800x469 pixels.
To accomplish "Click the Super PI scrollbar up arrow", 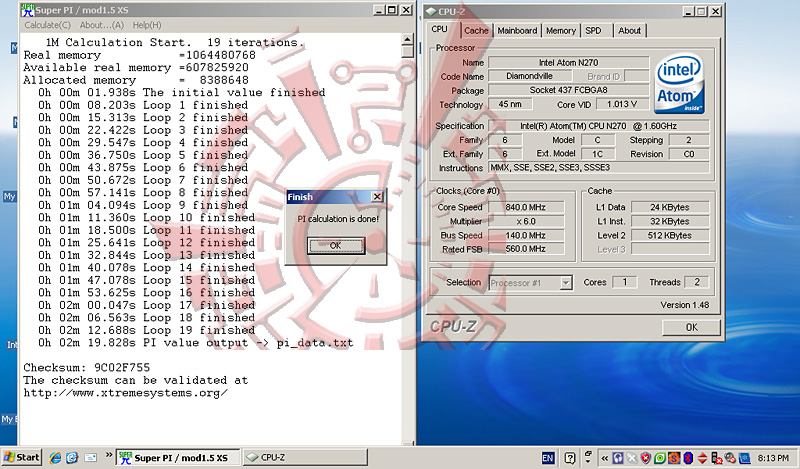I will tap(407, 39).
